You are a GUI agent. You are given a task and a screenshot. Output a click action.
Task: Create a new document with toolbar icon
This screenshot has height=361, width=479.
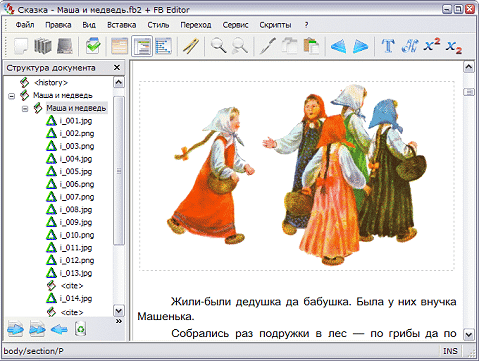click(x=21, y=46)
